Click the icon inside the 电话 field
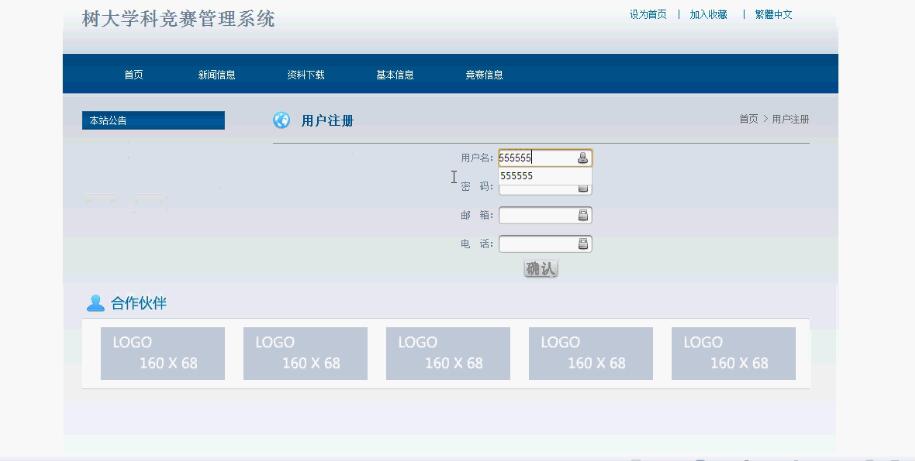This screenshot has width=915, height=461. coord(582,243)
